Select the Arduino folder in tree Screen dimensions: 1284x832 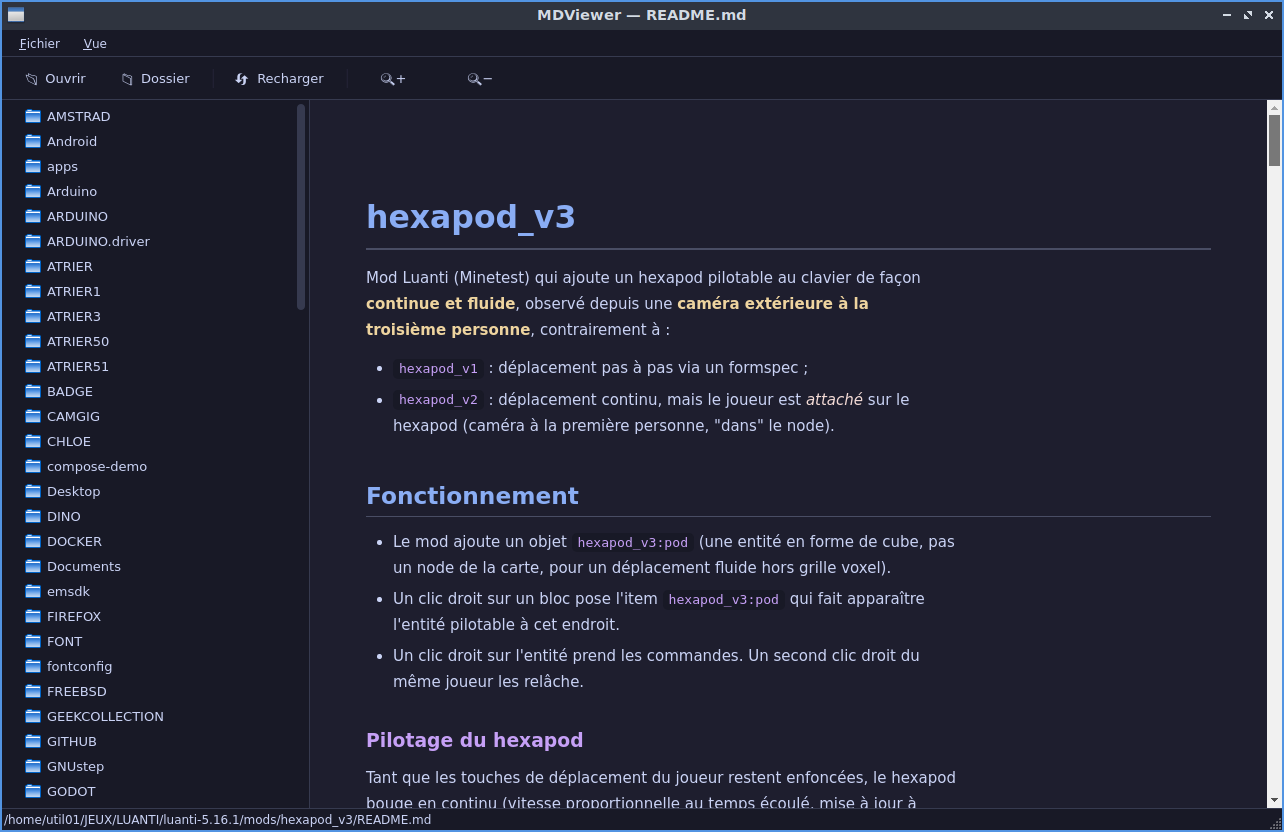click(x=72, y=191)
